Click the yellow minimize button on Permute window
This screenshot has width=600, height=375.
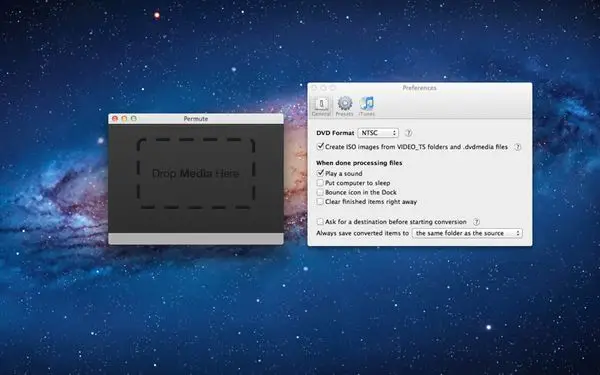click(x=124, y=119)
